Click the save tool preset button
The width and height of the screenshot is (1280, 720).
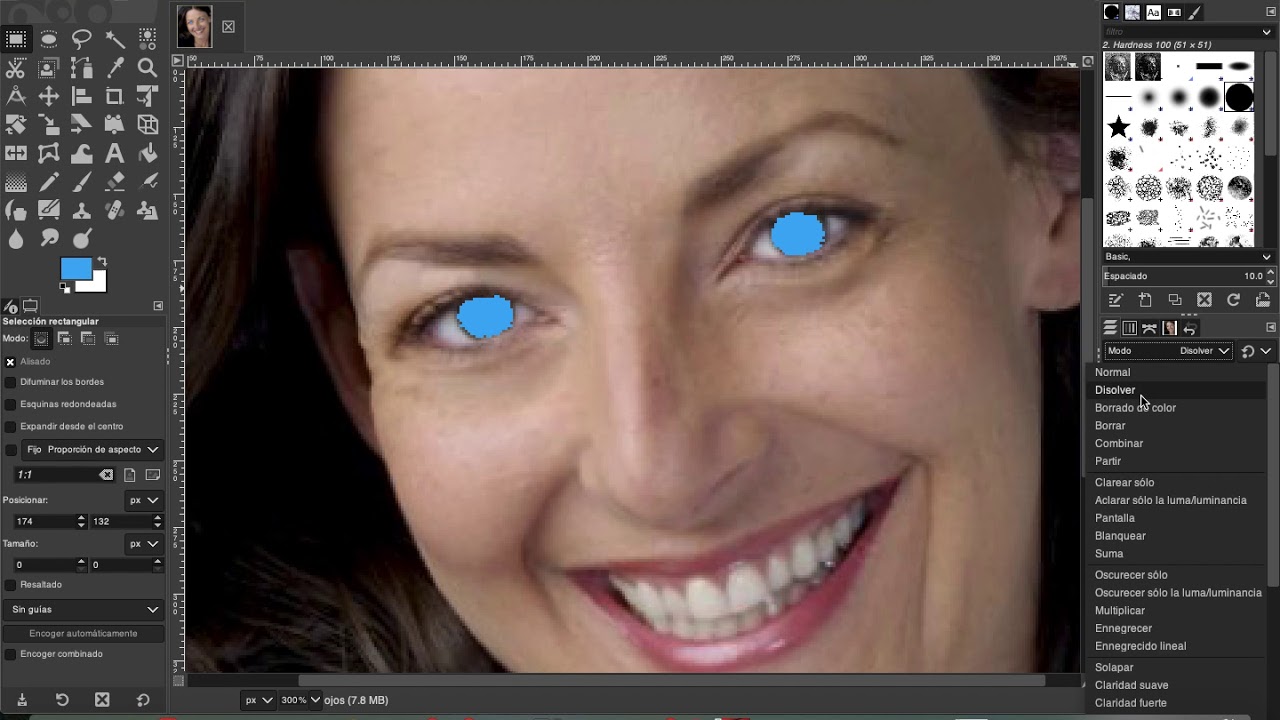tap(22, 700)
